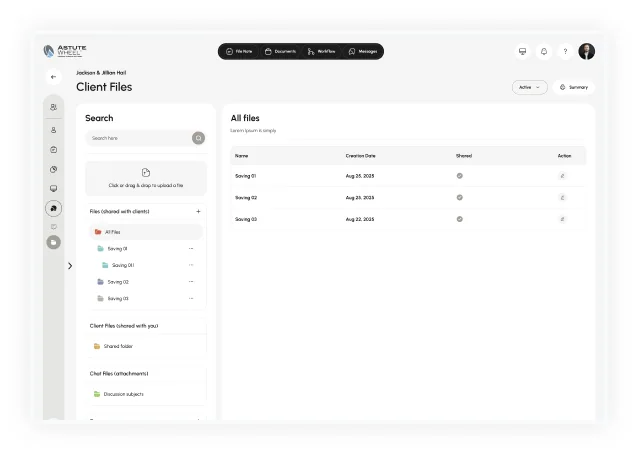Select the Saving 02 folder in tree
Screen dimensions: 638x454
point(113,282)
